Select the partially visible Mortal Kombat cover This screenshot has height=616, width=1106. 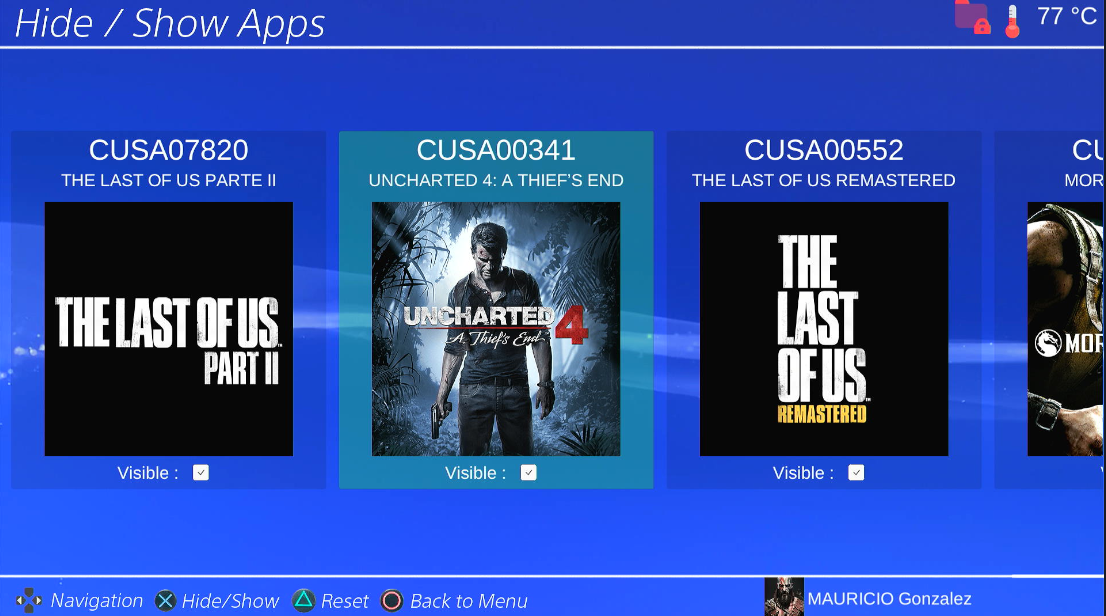[1066, 329]
